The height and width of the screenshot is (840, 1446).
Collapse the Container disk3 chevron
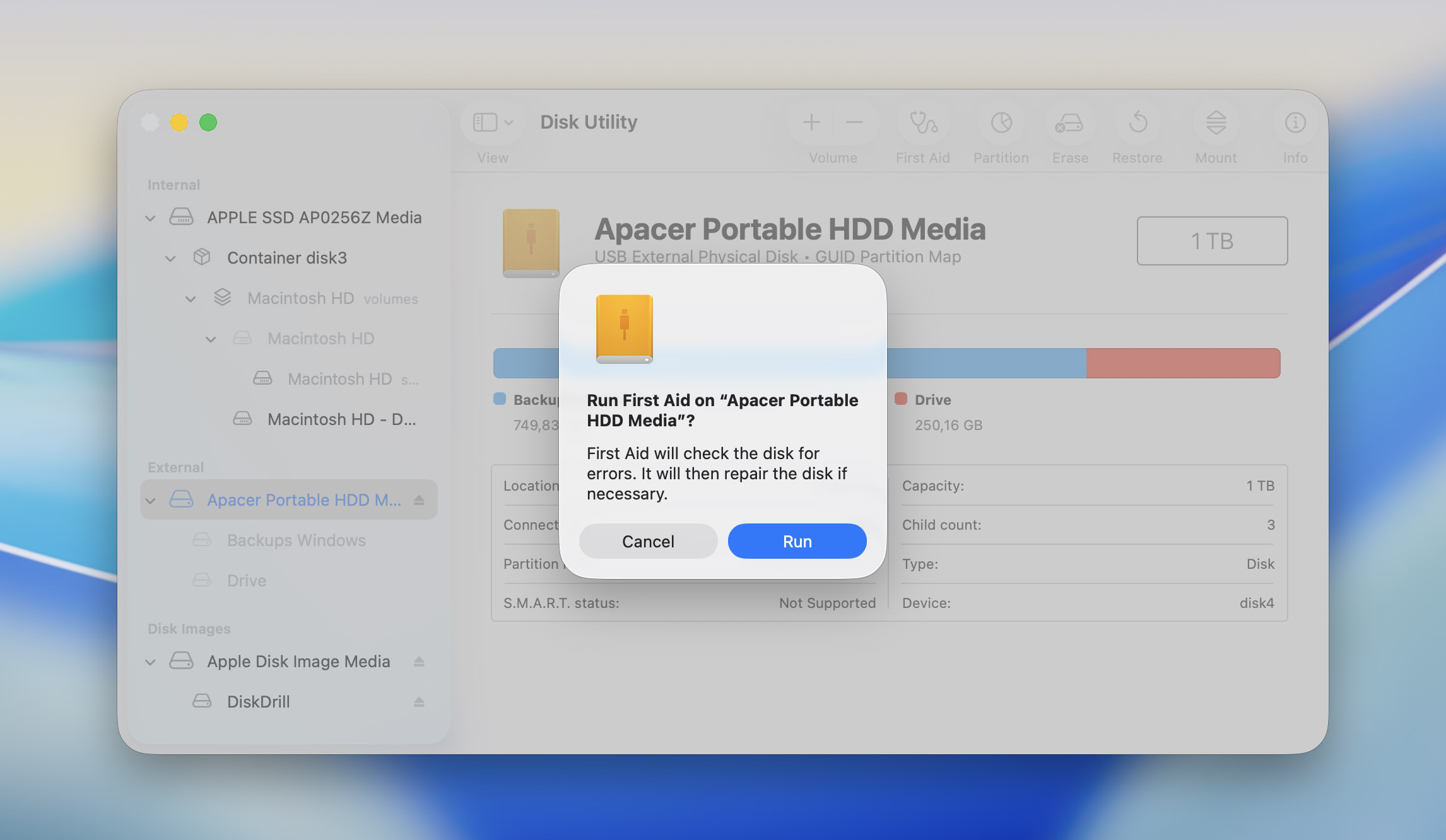[x=170, y=259]
